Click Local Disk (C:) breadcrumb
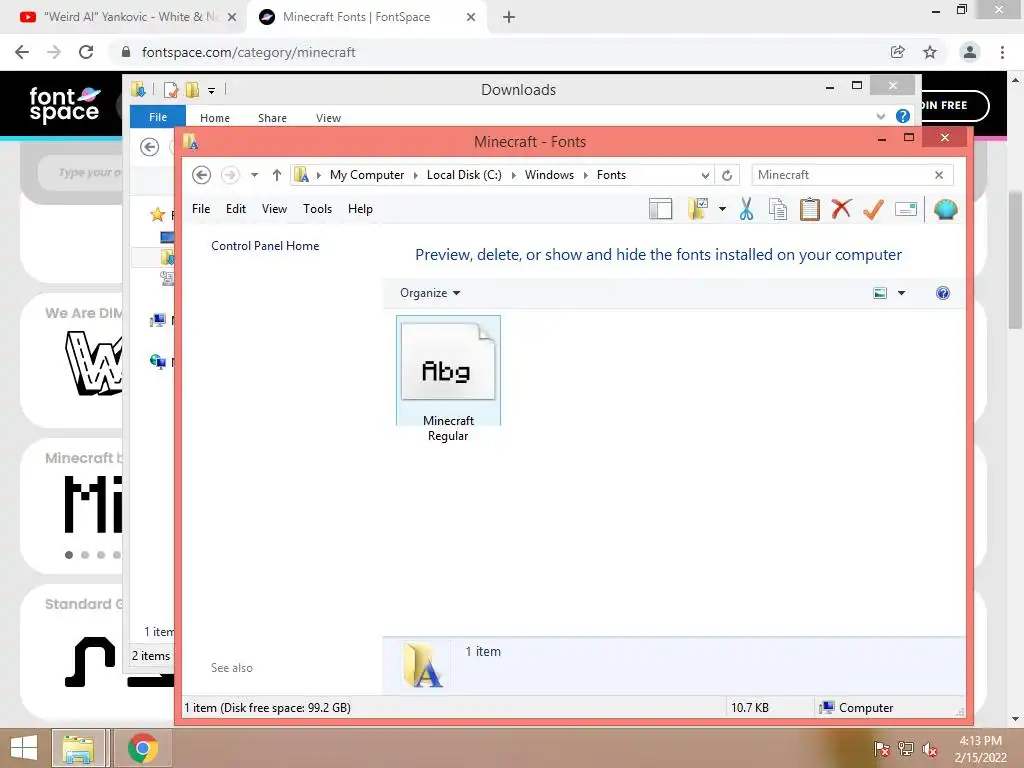The width and height of the screenshot is (1024, 768). pyautogui.click(x=464, y=175)
